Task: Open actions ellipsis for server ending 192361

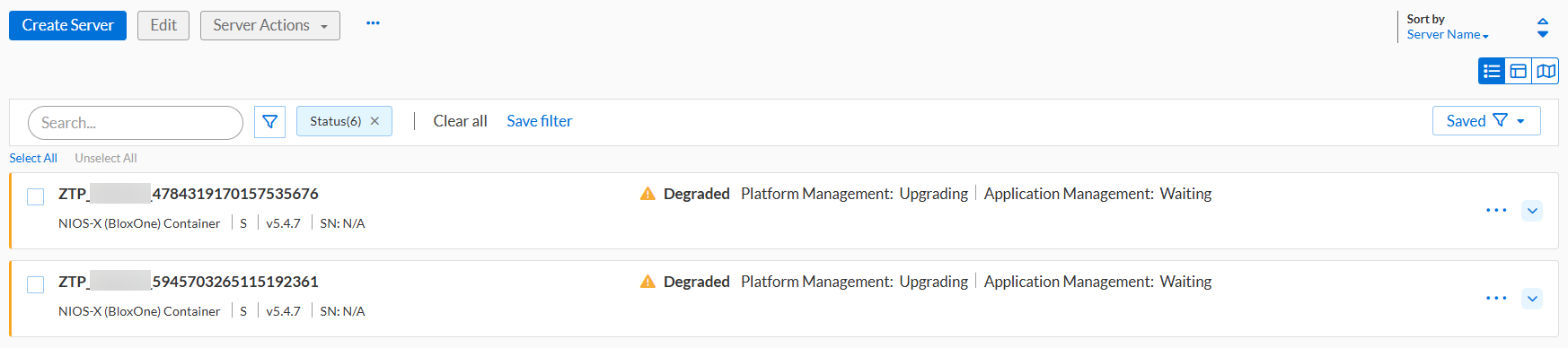Action: point(1496,298)
